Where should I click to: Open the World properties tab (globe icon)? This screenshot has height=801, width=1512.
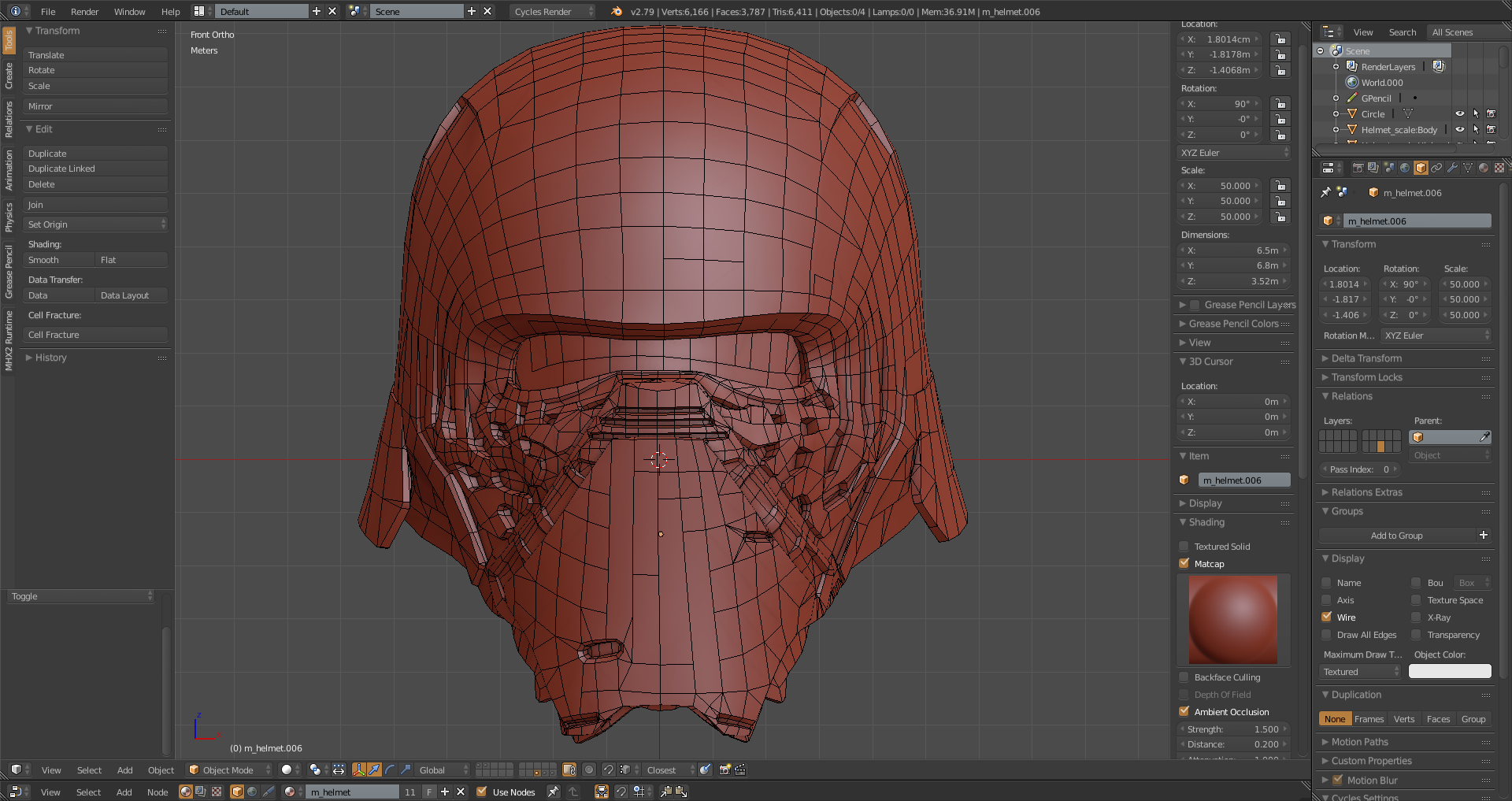click(x=1405, y=168)
